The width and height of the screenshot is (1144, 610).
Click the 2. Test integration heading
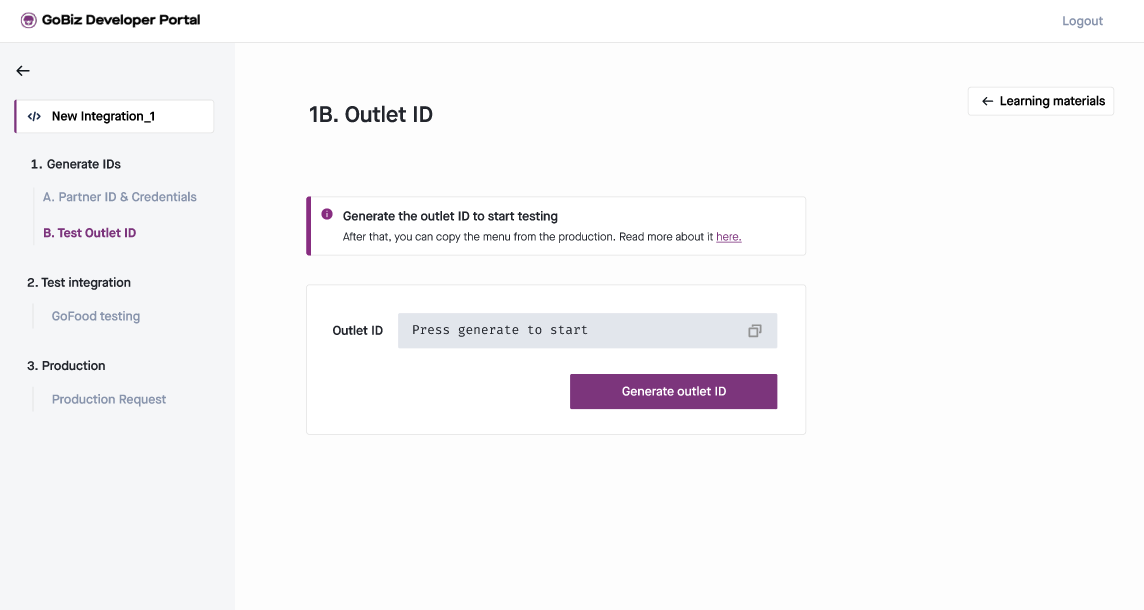click(x=79, y=282)
